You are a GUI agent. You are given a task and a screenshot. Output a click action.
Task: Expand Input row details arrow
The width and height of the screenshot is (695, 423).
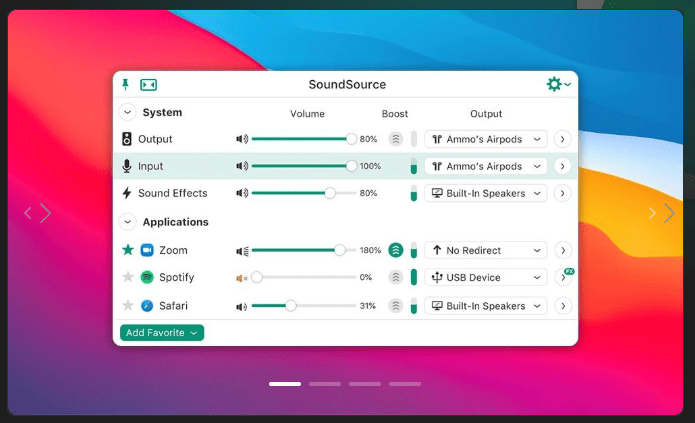[562, 166]
